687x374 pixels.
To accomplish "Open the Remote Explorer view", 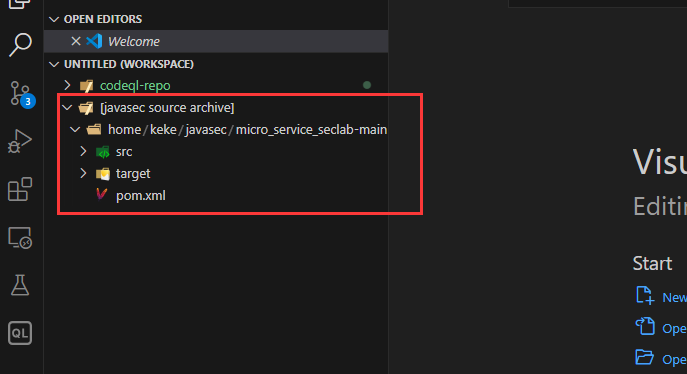I will pos(20,237).
